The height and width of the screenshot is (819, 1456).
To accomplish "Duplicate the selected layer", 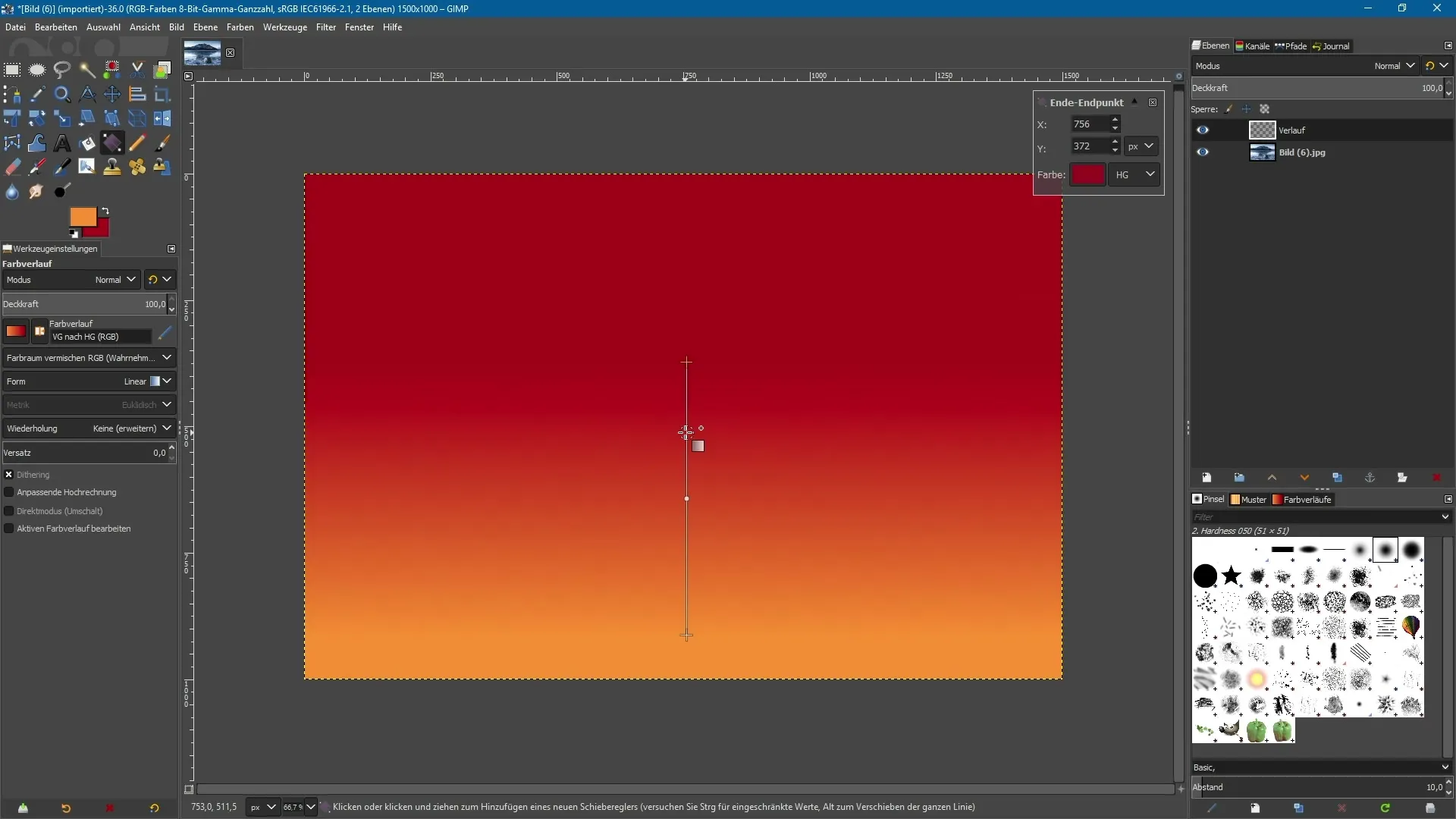I will click(x=1337, y=478).
